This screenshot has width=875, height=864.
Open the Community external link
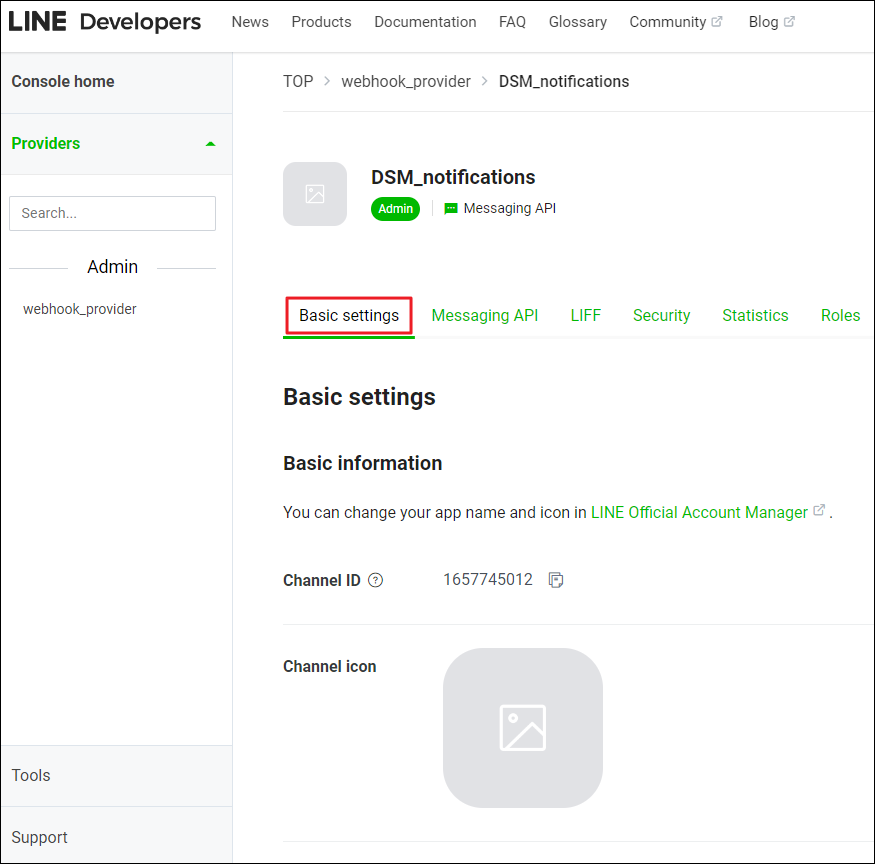pyautogui.click(x=676, y=22)
